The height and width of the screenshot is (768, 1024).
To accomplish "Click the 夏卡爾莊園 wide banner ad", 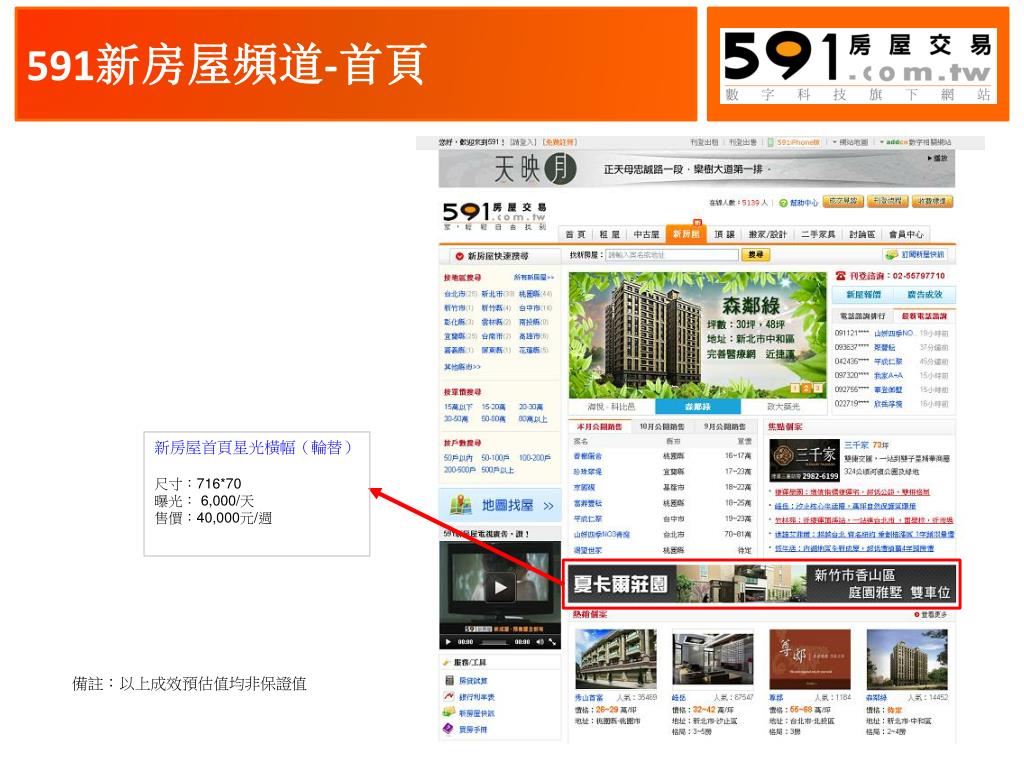I will coord(761,583).
